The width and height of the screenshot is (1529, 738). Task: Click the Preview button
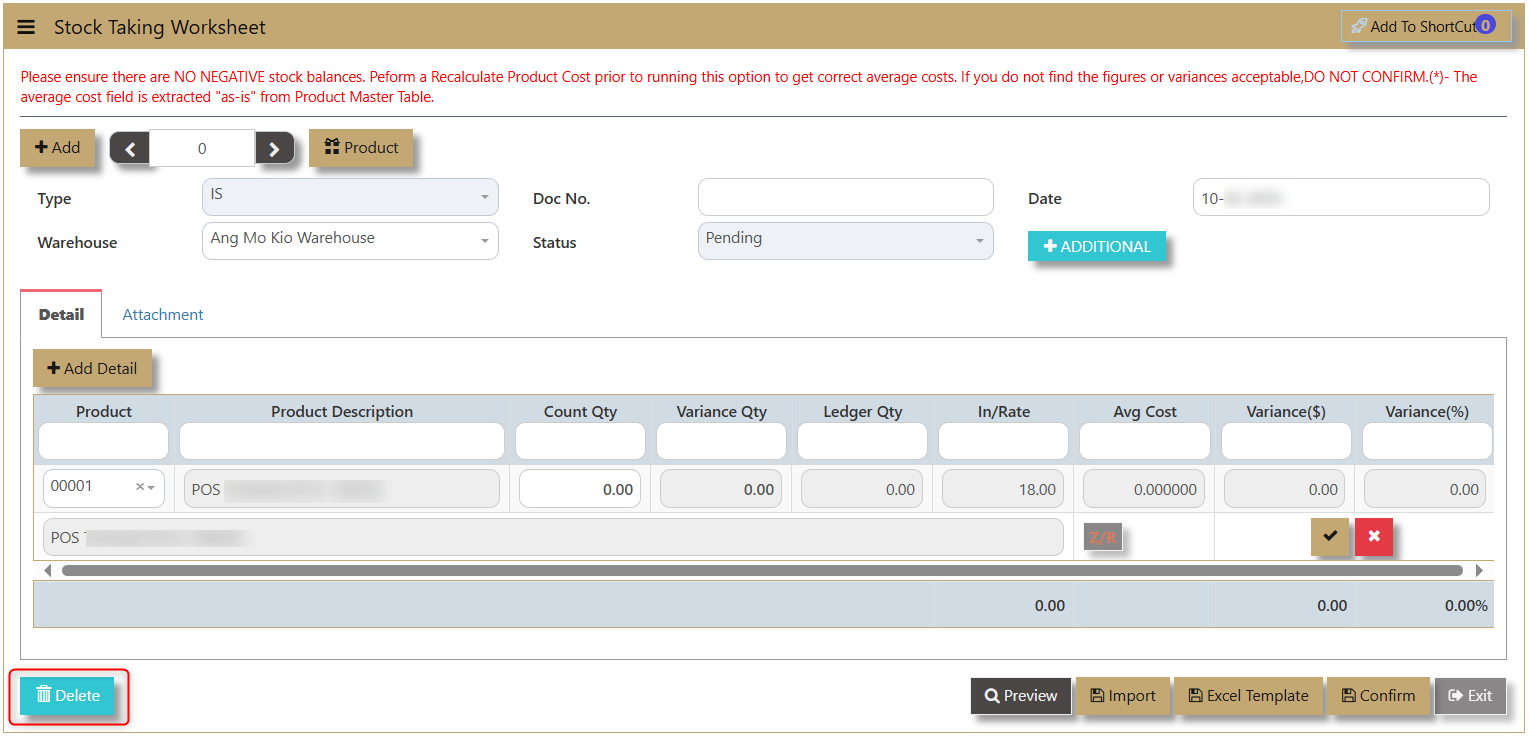click(1021, 696)
